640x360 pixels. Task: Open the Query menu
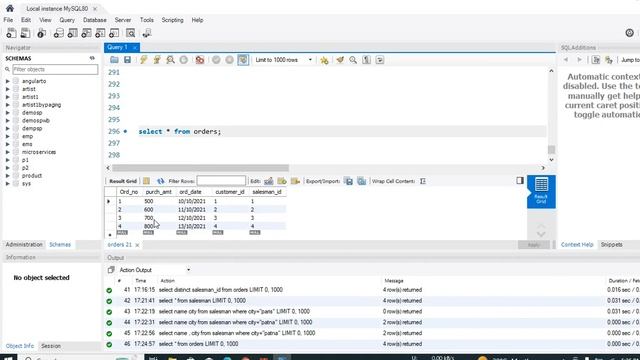(x=67, y=20)
